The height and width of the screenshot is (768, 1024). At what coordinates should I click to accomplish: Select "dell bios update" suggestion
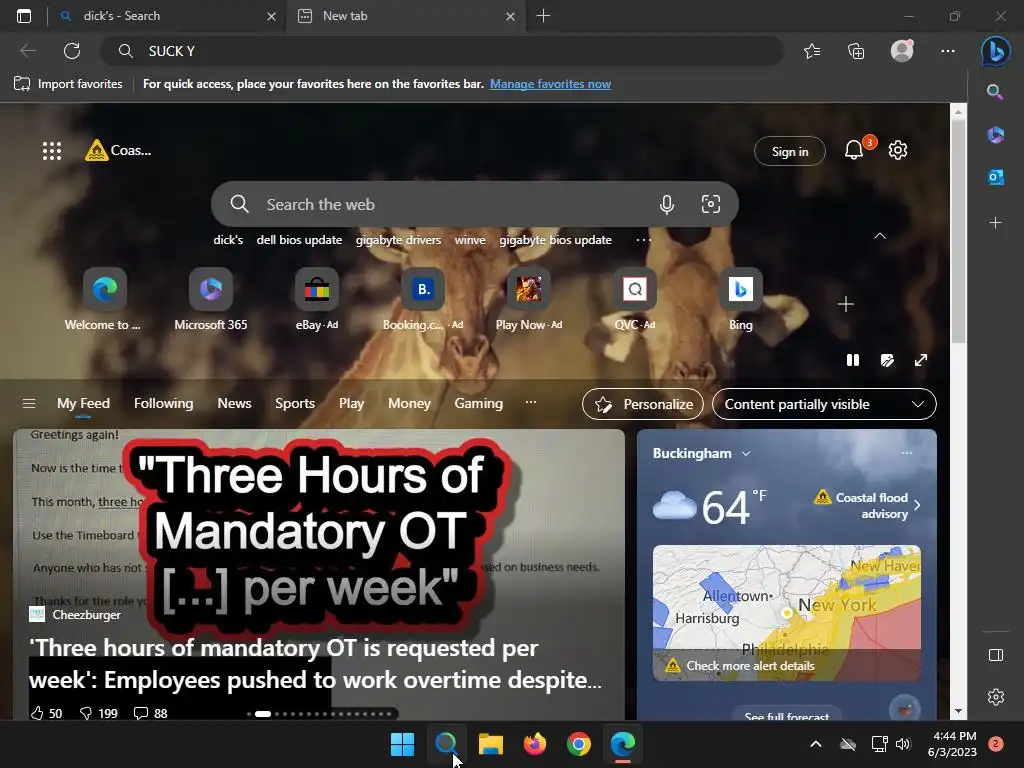pos(299,240)
